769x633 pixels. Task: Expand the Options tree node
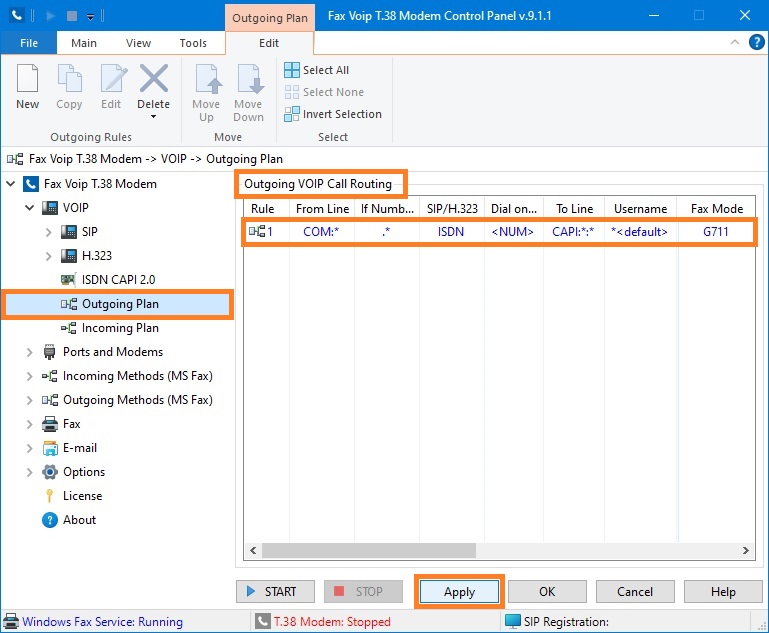click(x=29, y=472)
